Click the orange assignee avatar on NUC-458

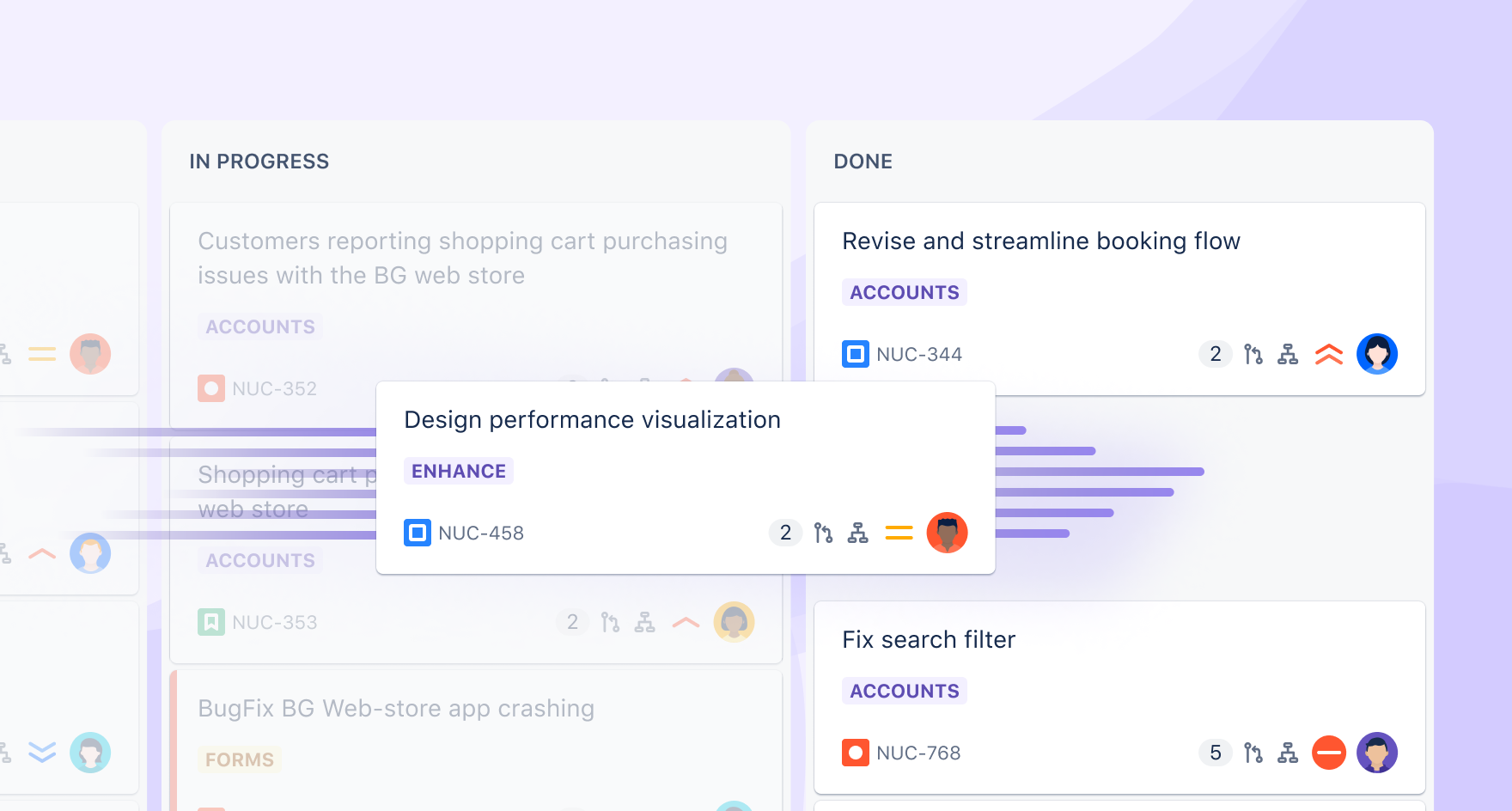pyautogui.click(x=947, y=533)
